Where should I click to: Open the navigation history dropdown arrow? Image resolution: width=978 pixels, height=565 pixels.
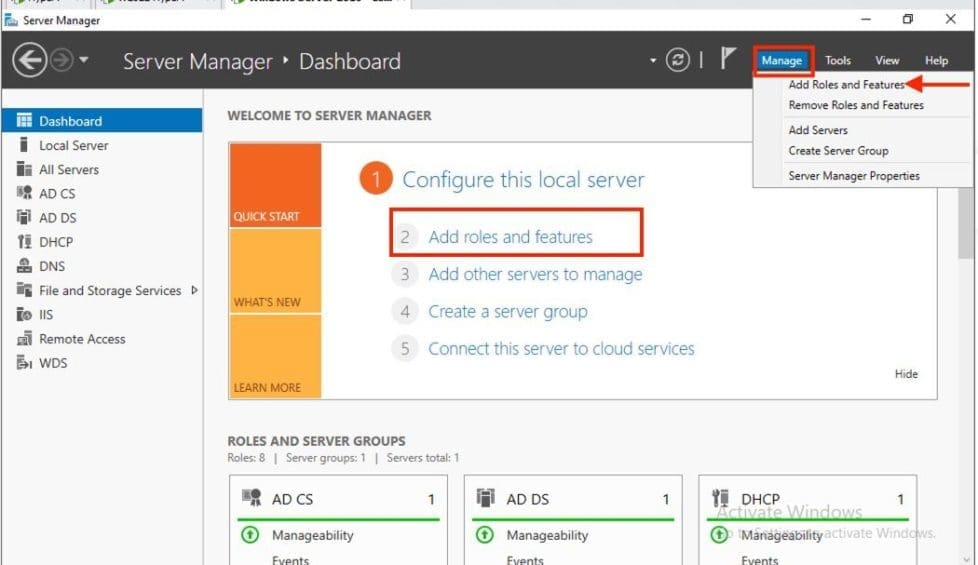point(84,61)
